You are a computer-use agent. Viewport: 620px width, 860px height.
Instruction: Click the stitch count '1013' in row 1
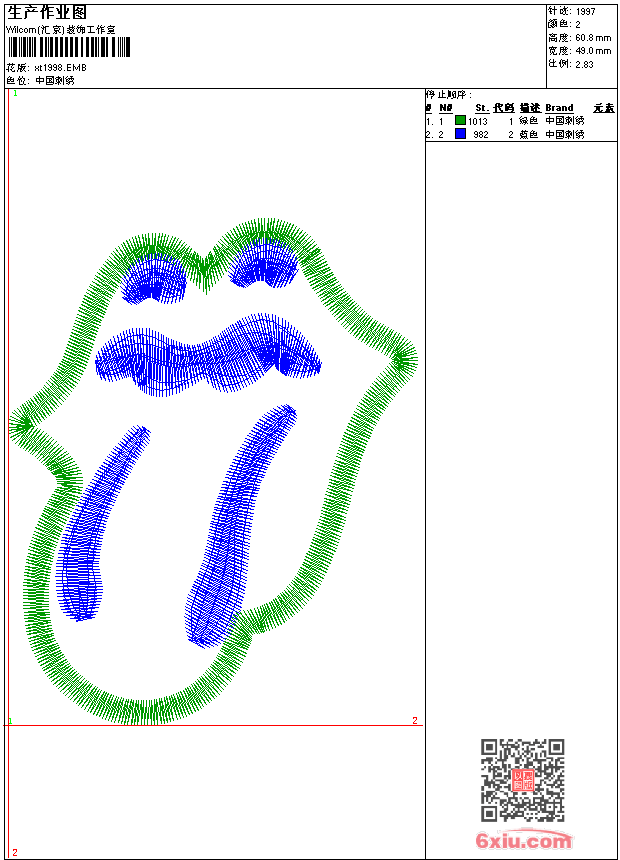(478, 121)
